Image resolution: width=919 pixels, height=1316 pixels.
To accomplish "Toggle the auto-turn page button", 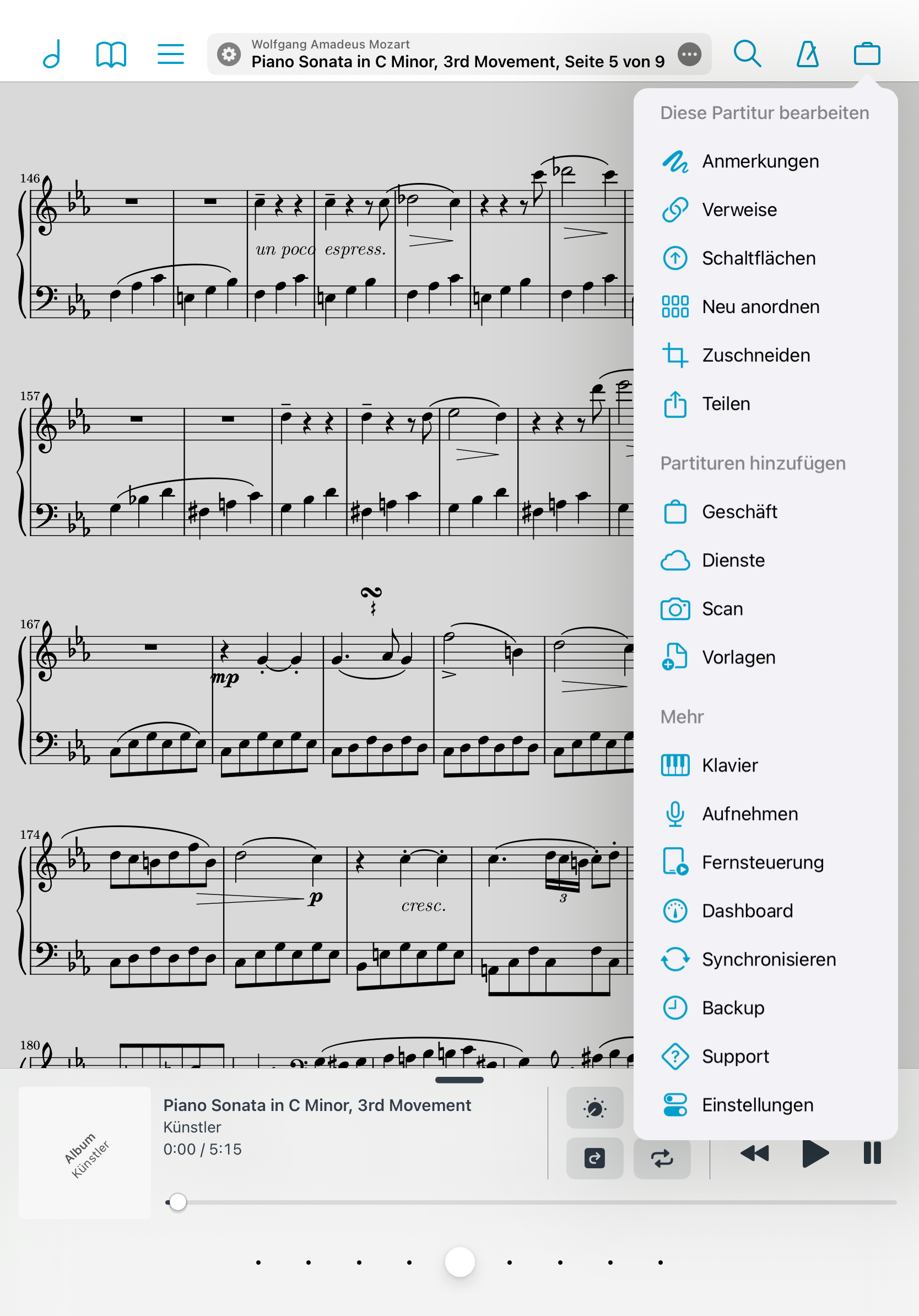I will (594, 1158).
